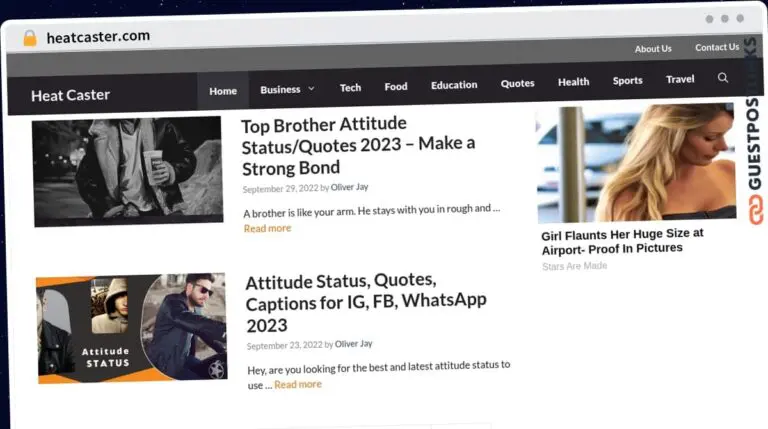Screen dimensions: 768x429
Task: Expand the Business menu dropdown arrow
Action: point(311,89)
